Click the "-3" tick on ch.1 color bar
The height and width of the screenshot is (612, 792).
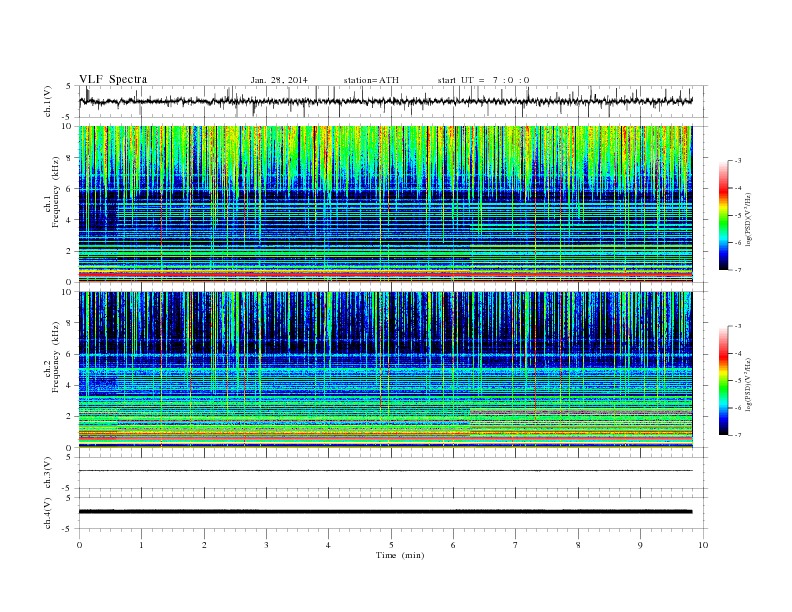click(x=736, y=161)
